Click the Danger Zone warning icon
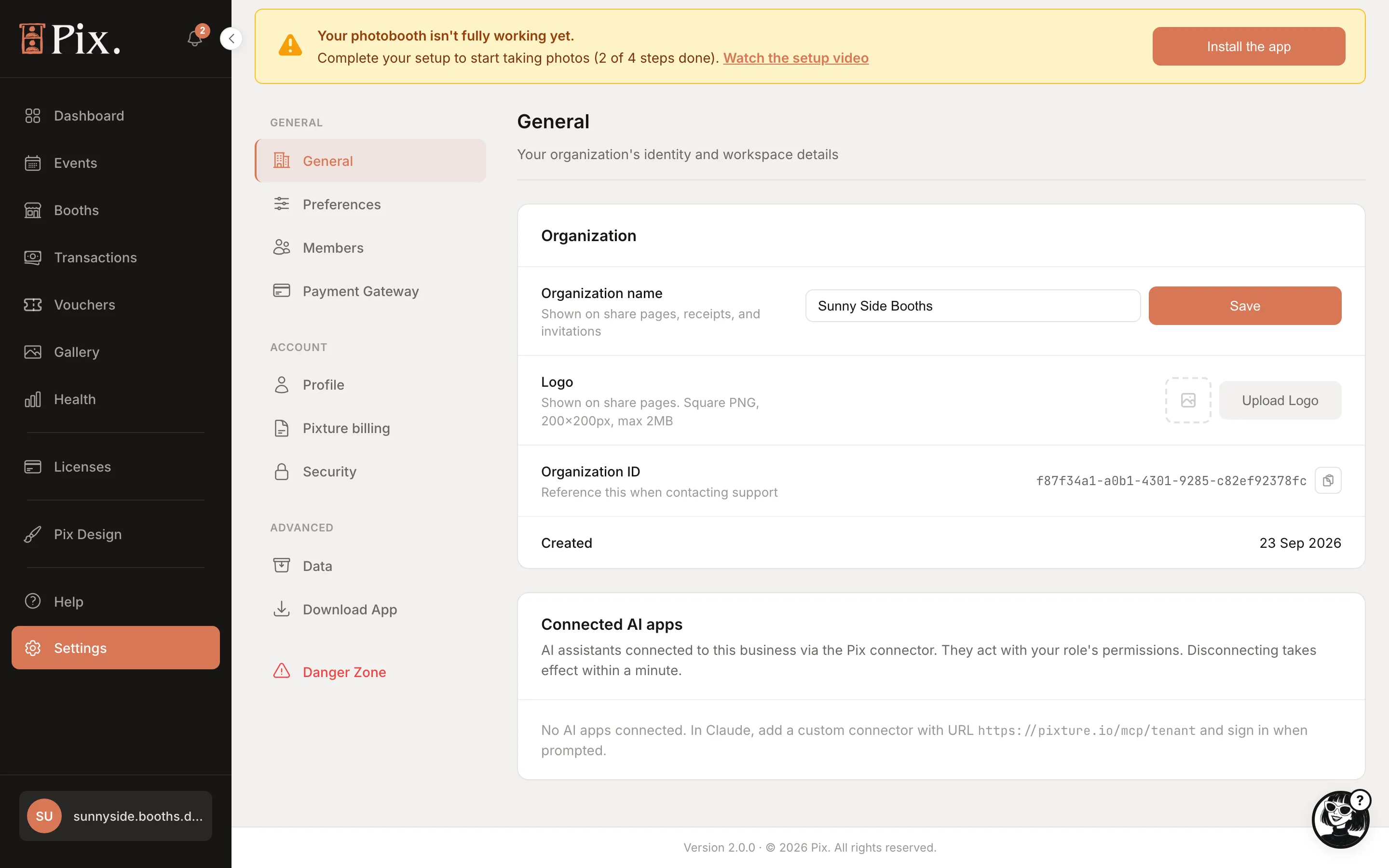1389x868 pixels. coord(281,670)
